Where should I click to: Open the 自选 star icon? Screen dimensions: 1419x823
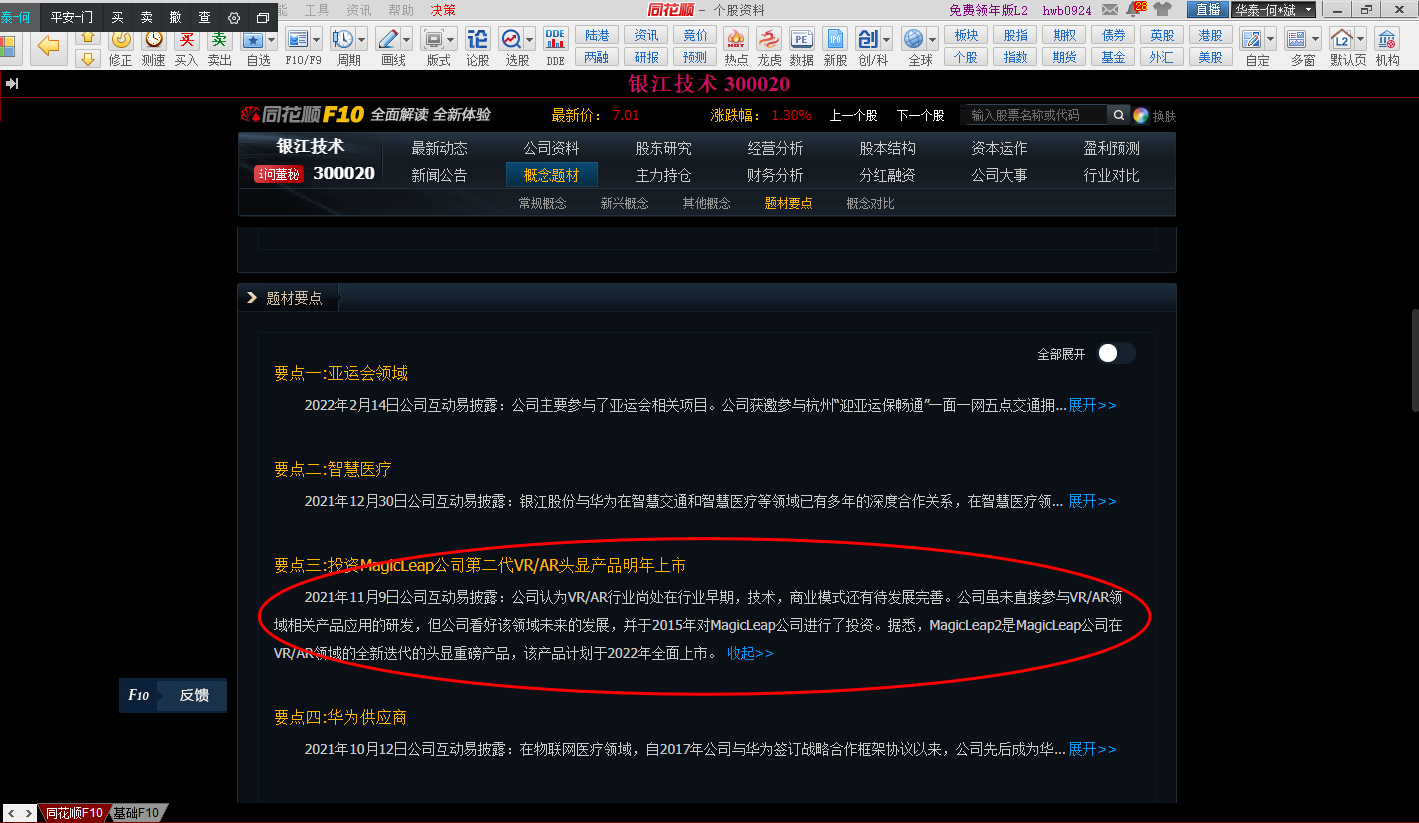click(253, 40)
